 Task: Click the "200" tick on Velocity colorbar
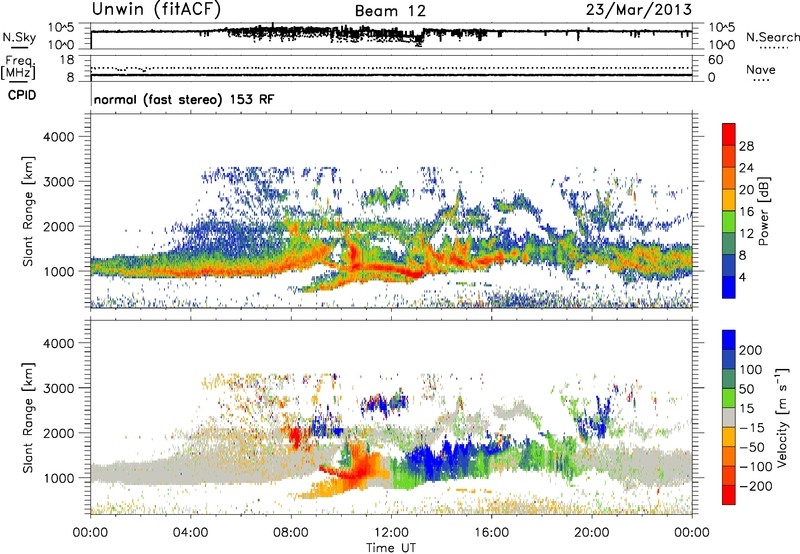[751, 350]
